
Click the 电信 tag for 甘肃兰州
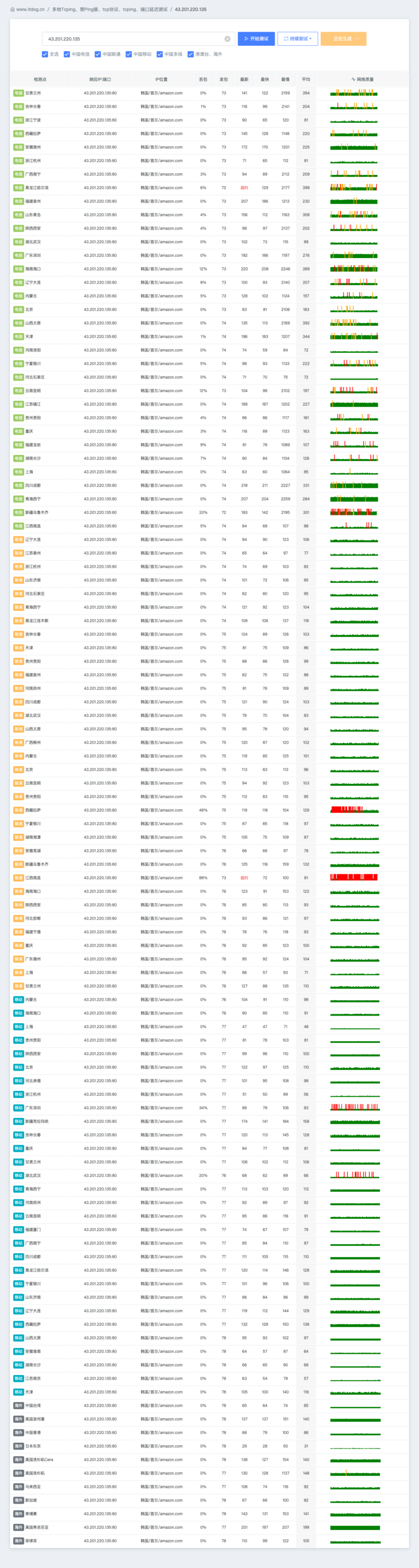coord(18,93)
